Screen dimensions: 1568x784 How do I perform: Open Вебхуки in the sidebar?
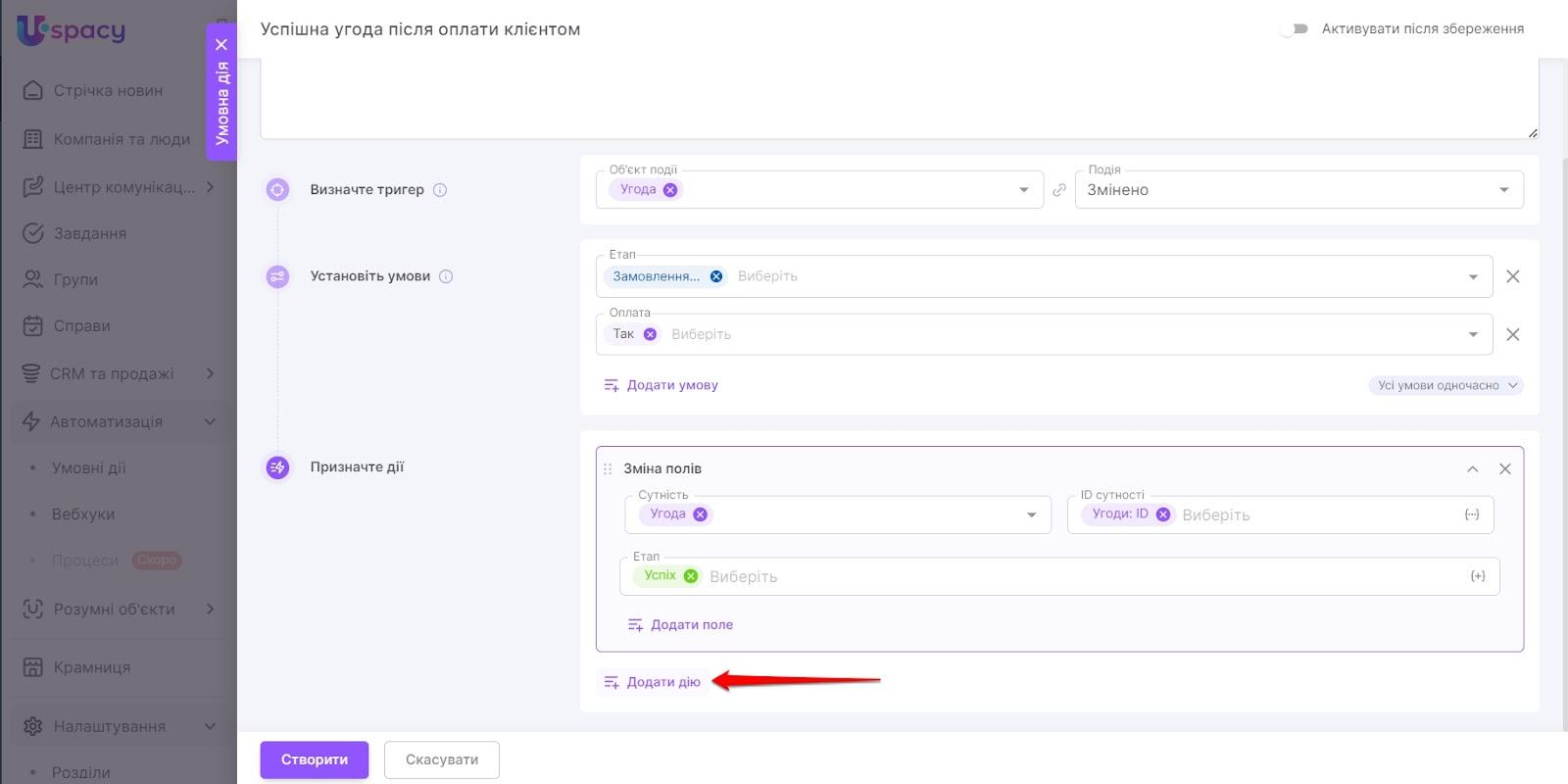coord(83,514)
